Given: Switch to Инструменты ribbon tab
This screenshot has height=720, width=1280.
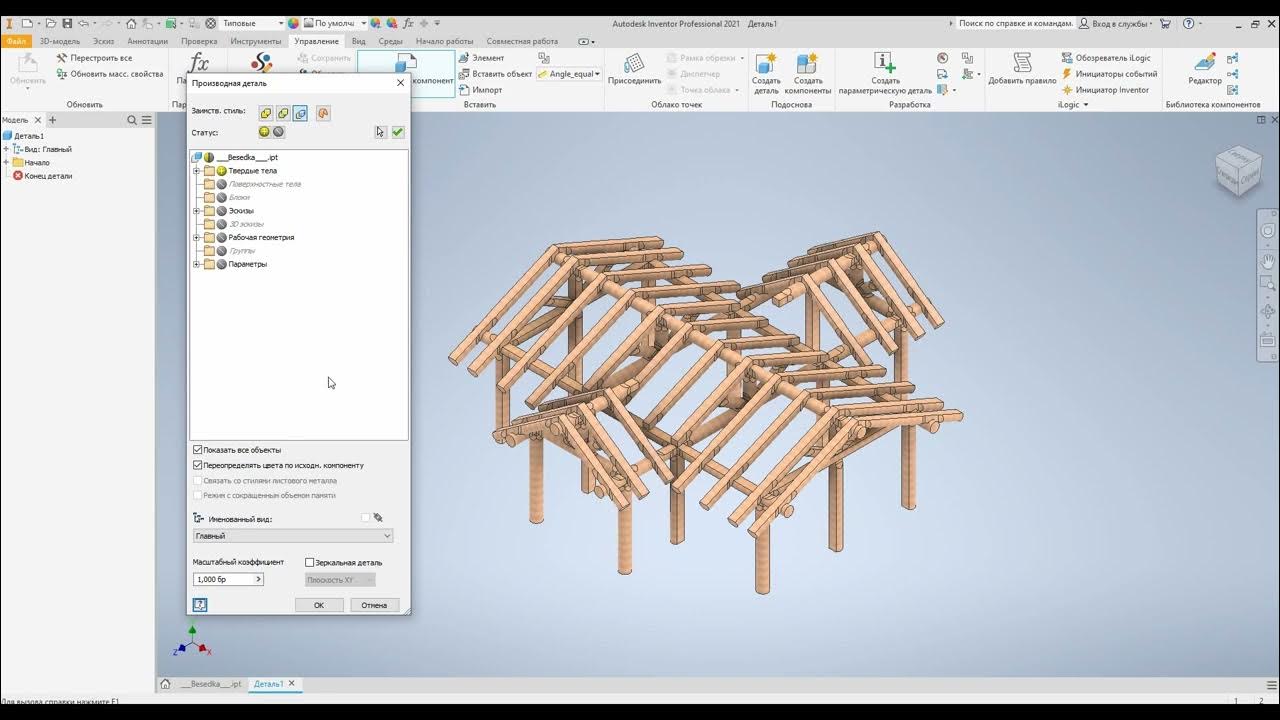Looking at the screenshot, I should [x=255, y=41].
